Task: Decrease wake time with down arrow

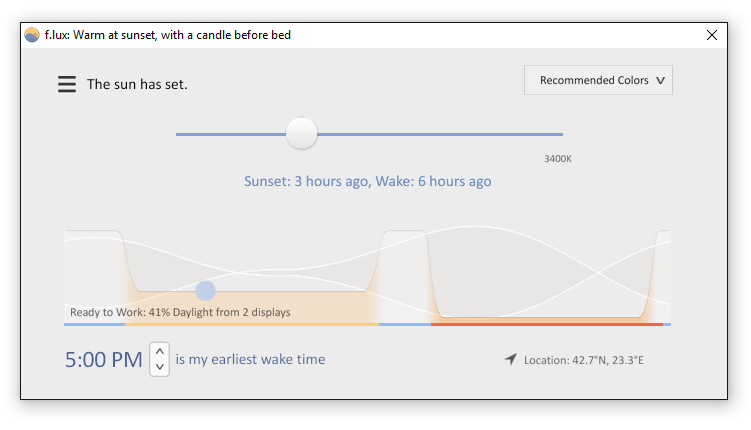Action: (x=159, y=367)
